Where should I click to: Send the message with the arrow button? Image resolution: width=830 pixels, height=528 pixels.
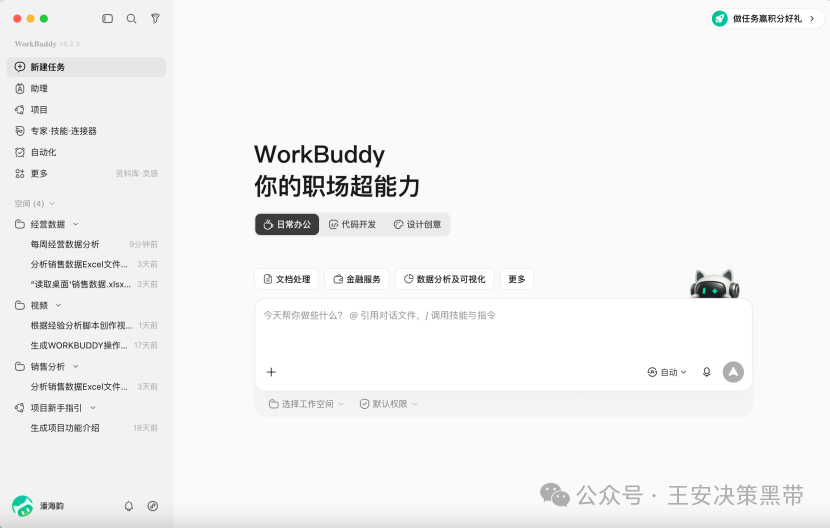pyautogui.click(x=733, y=372)
